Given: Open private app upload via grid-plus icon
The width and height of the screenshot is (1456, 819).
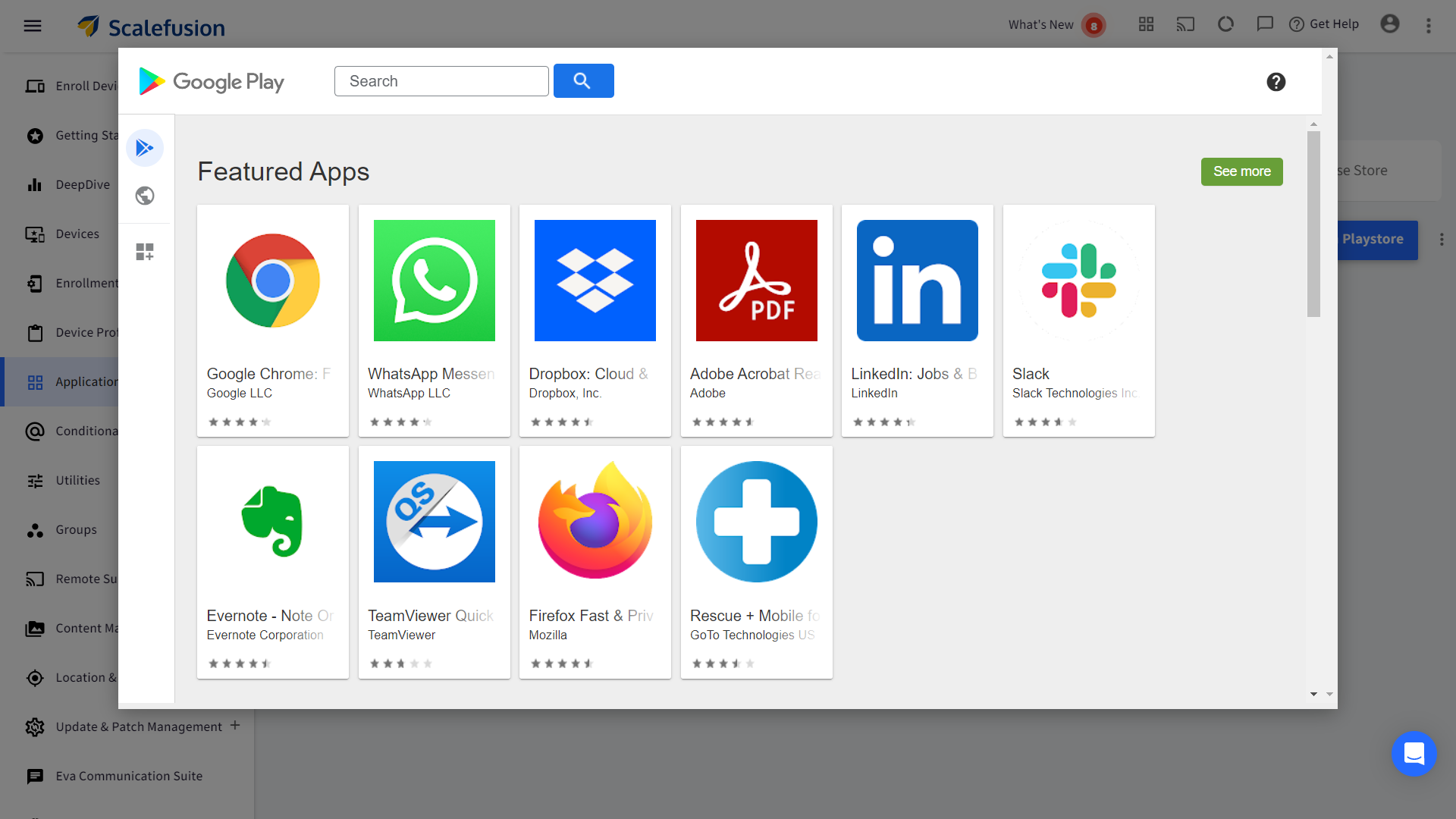Looking at the screenshot, I should coord(145,251).
